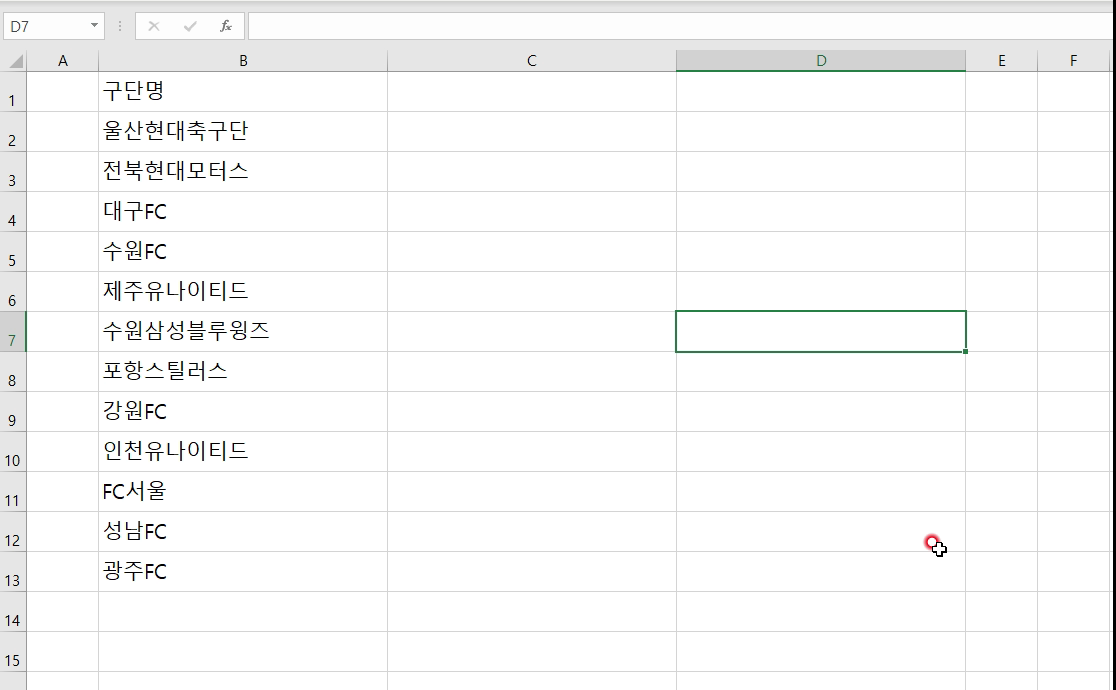Select row 9 header
1116x690 pixels.
click(13, 412)
